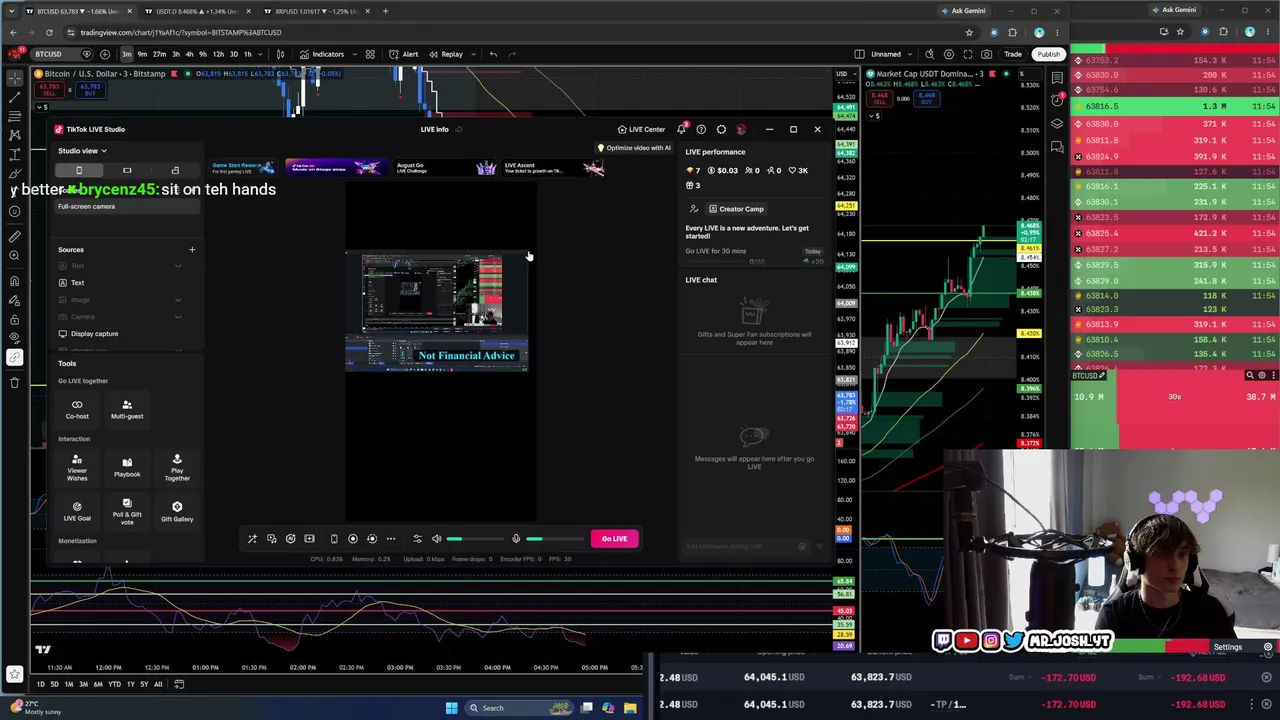Image resolution: width=1280 pixels, height=720 pixels.
Task: Click the Publish button in TradingView
Action: [1048, 54]
